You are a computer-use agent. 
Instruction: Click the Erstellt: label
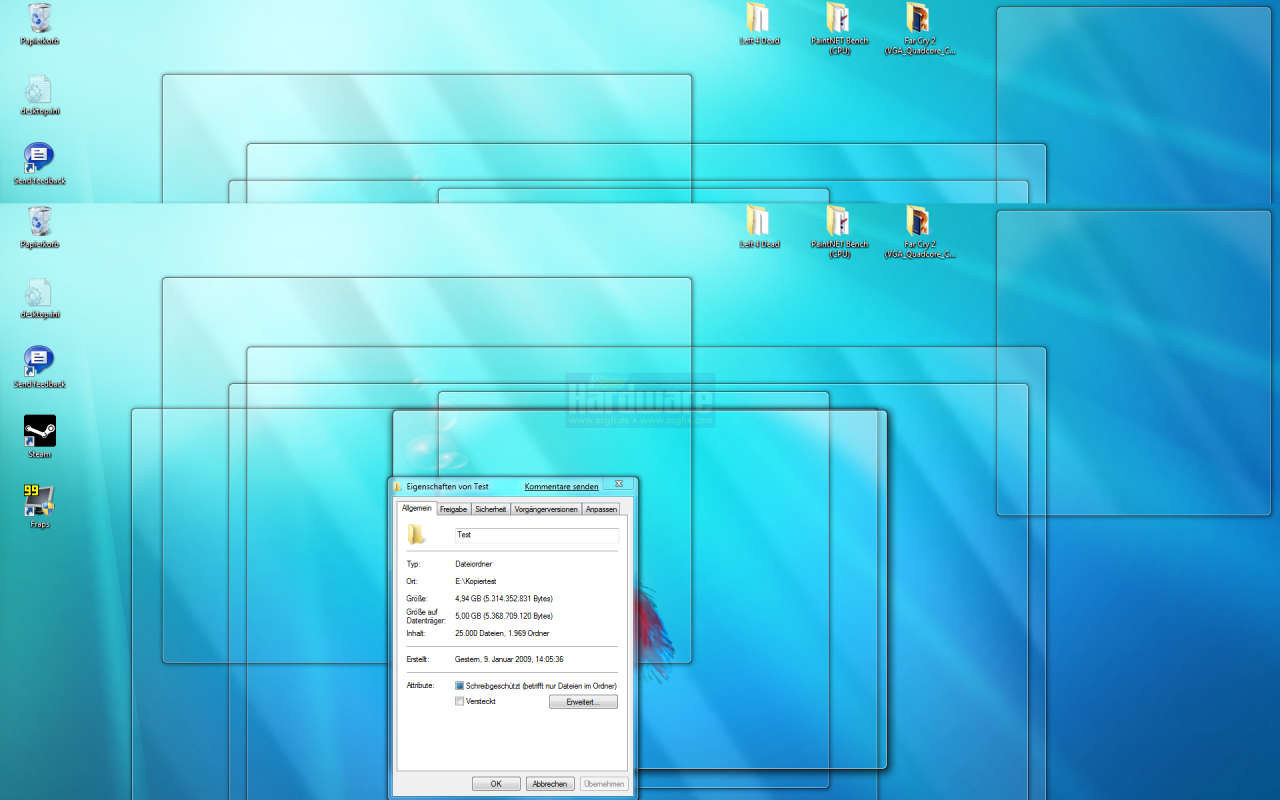click(417, 659)
